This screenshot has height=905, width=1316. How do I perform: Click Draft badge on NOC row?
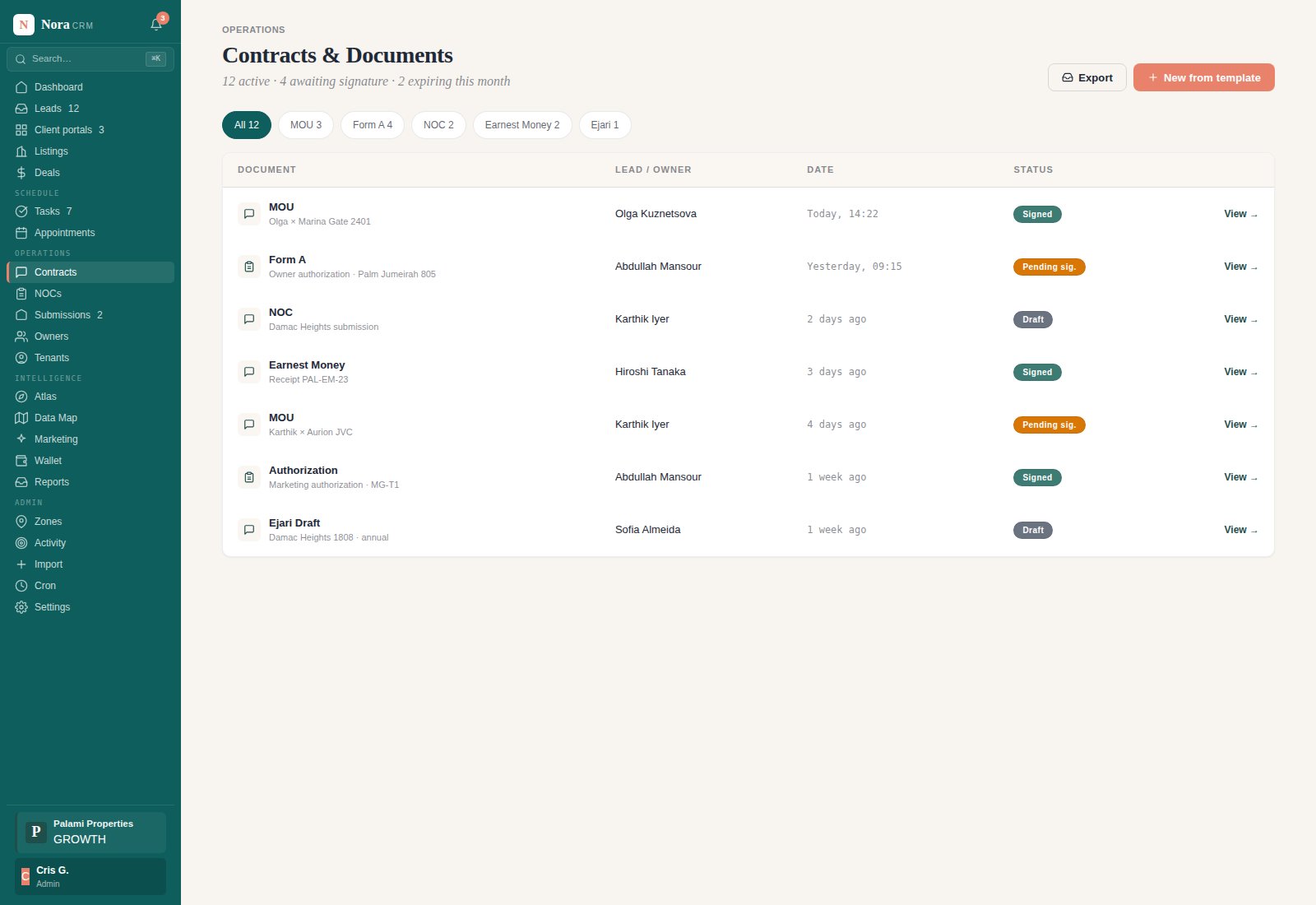point(1033,319)
